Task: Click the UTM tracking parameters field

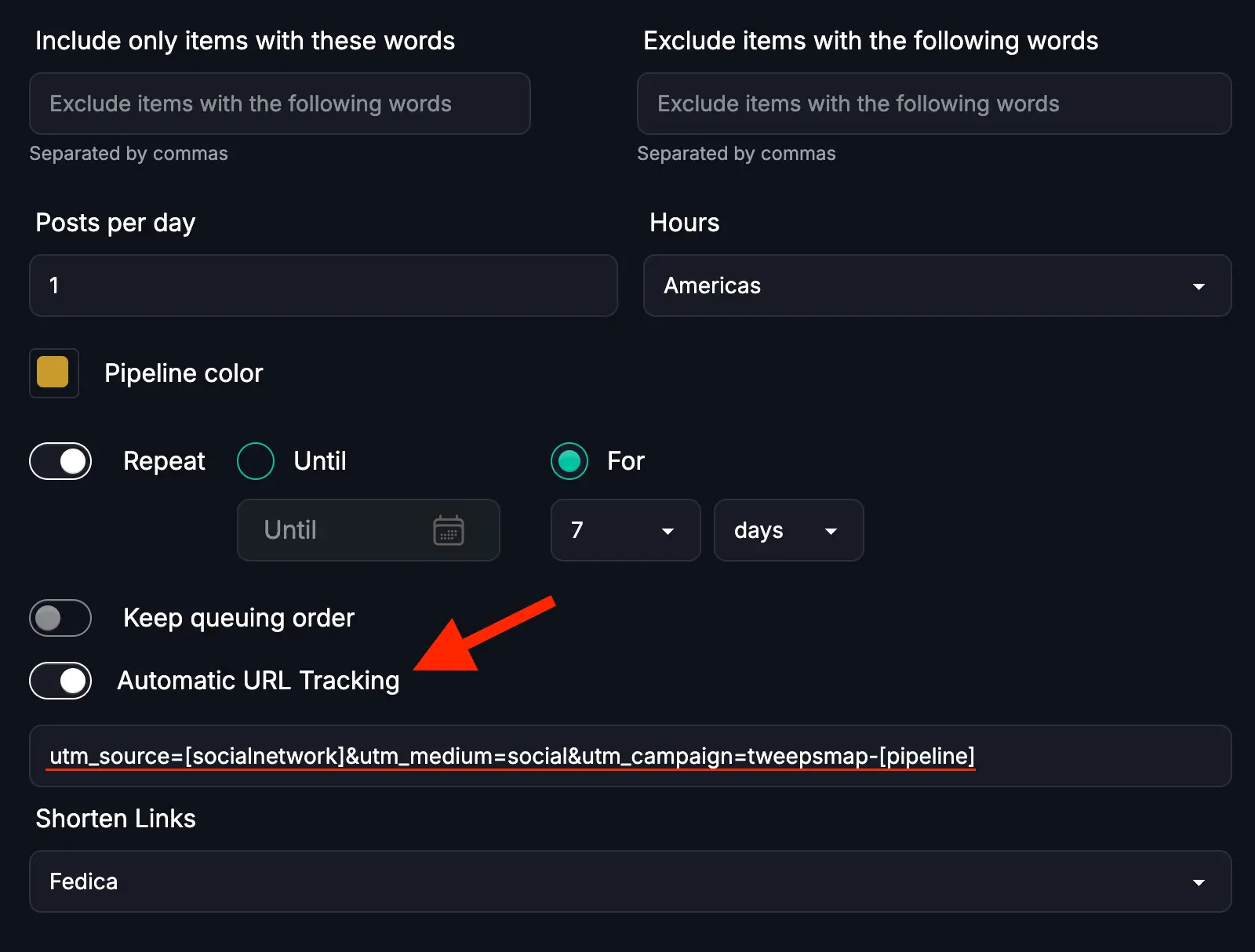Action: [629, 756]
